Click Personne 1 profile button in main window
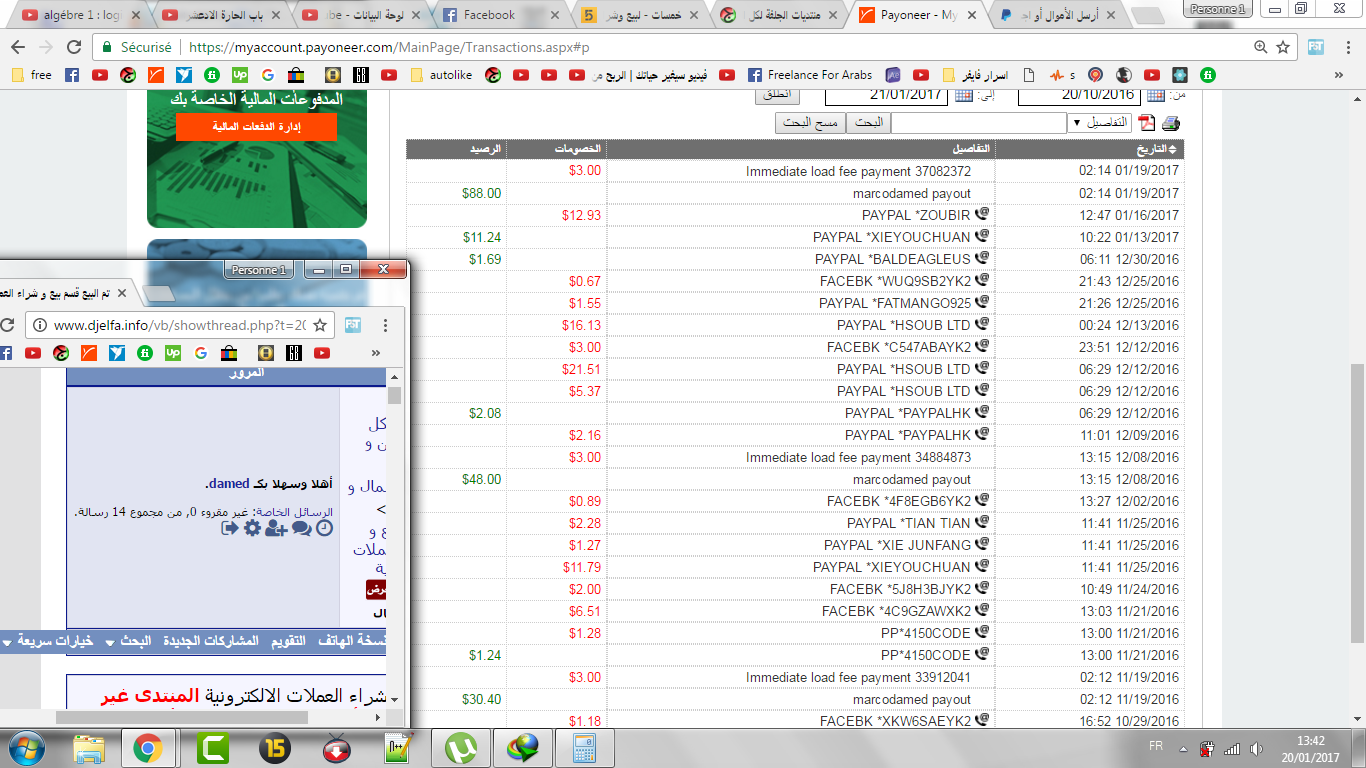The image size is (1366, 768). pyautogui.click(x=1219, y=8)
